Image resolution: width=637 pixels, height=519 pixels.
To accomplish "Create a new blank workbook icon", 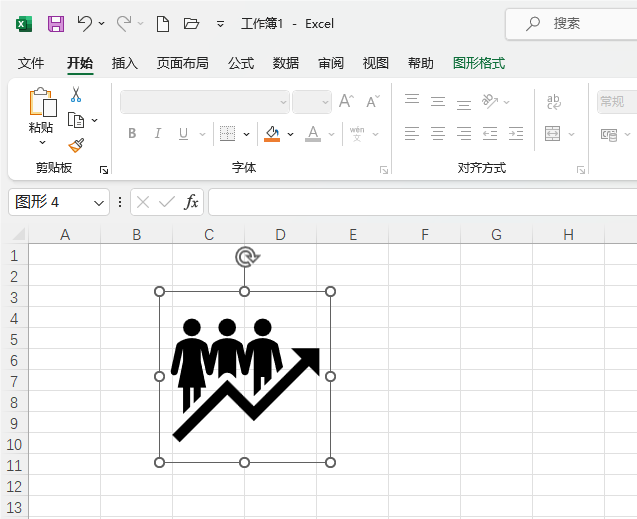I will (163, 24).
